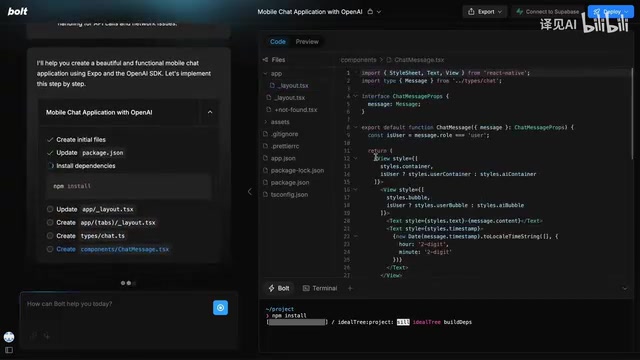Click the bolt logo

18,11
